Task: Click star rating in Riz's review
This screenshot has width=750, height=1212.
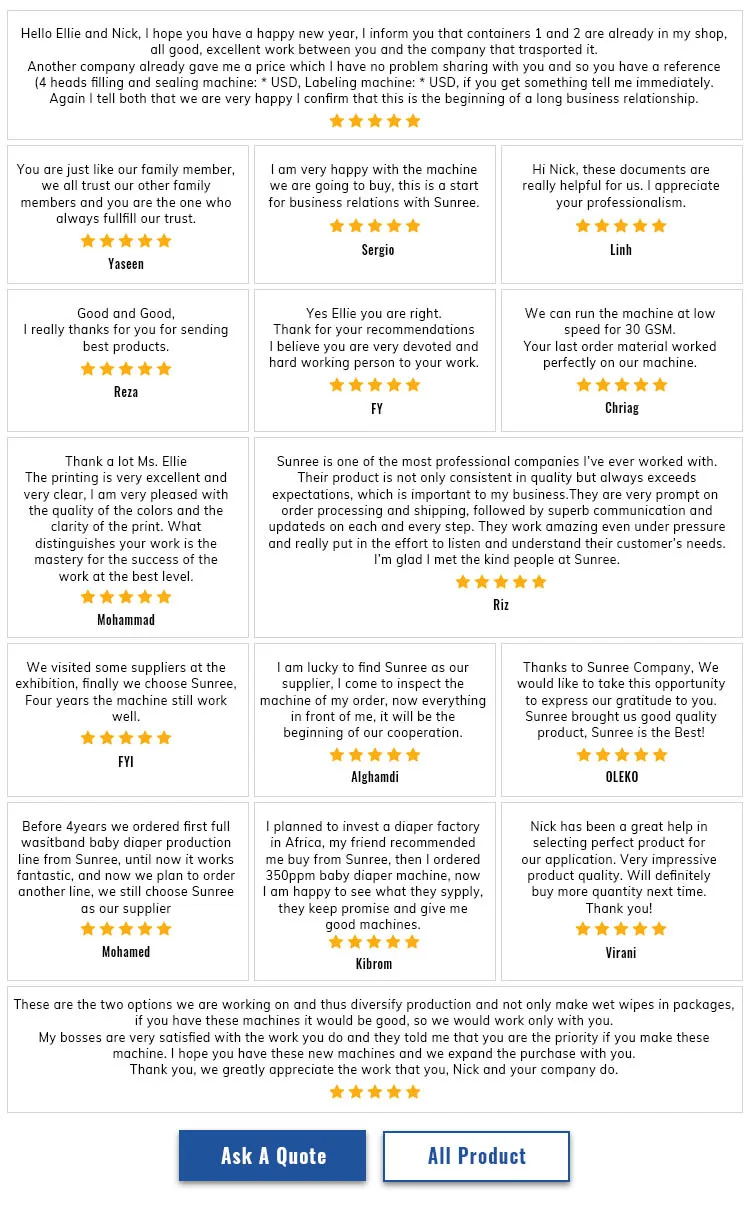Action: click(501, 582)
